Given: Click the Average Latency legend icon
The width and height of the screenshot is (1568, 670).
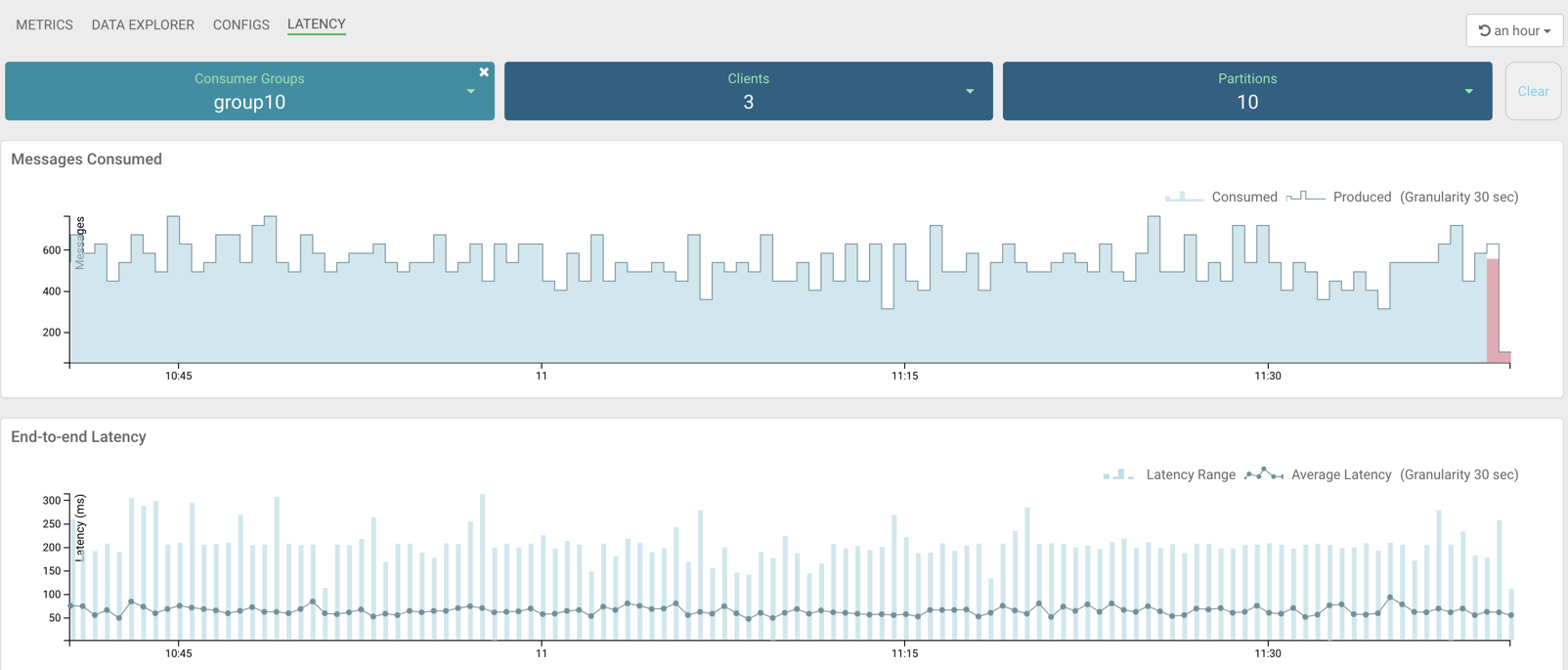Looking at the screenshot, I should (x=1263, y=474).
